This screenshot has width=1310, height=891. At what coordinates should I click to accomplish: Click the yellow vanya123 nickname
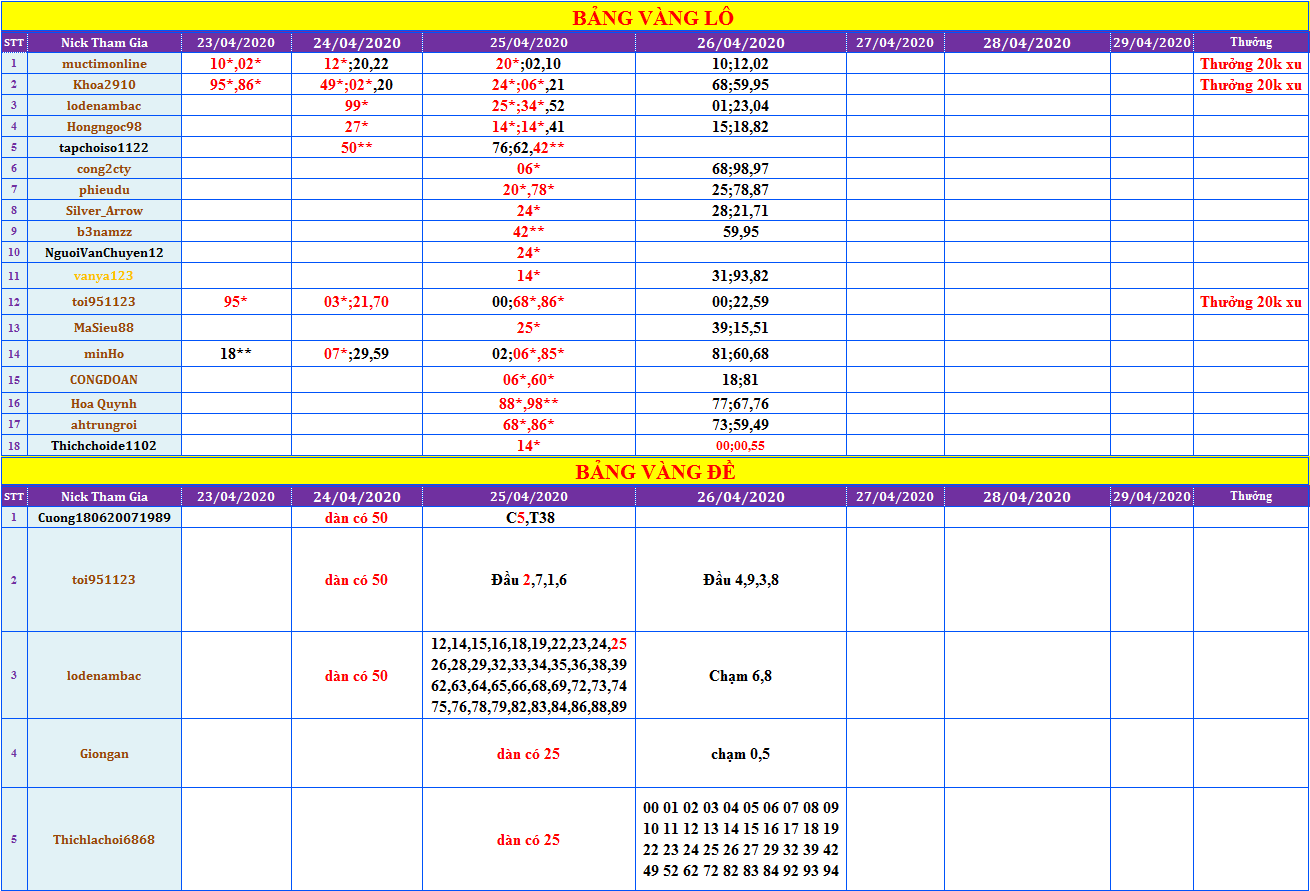(x=104, y=276)
